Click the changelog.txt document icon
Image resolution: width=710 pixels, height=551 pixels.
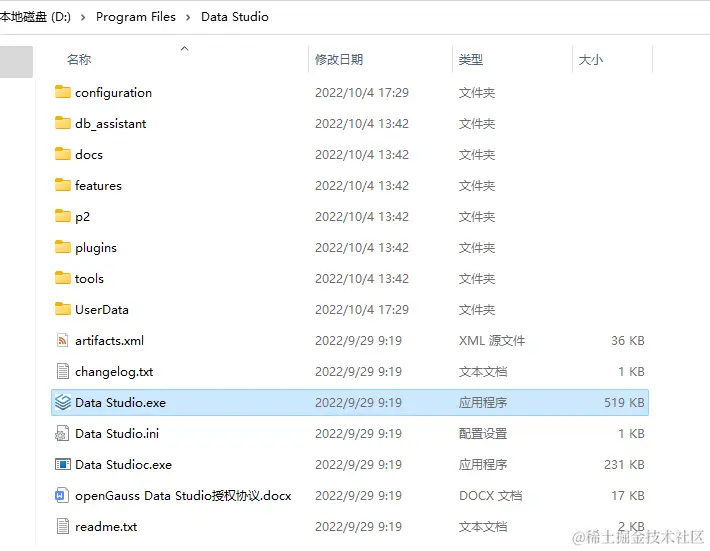tap(62, 371)
